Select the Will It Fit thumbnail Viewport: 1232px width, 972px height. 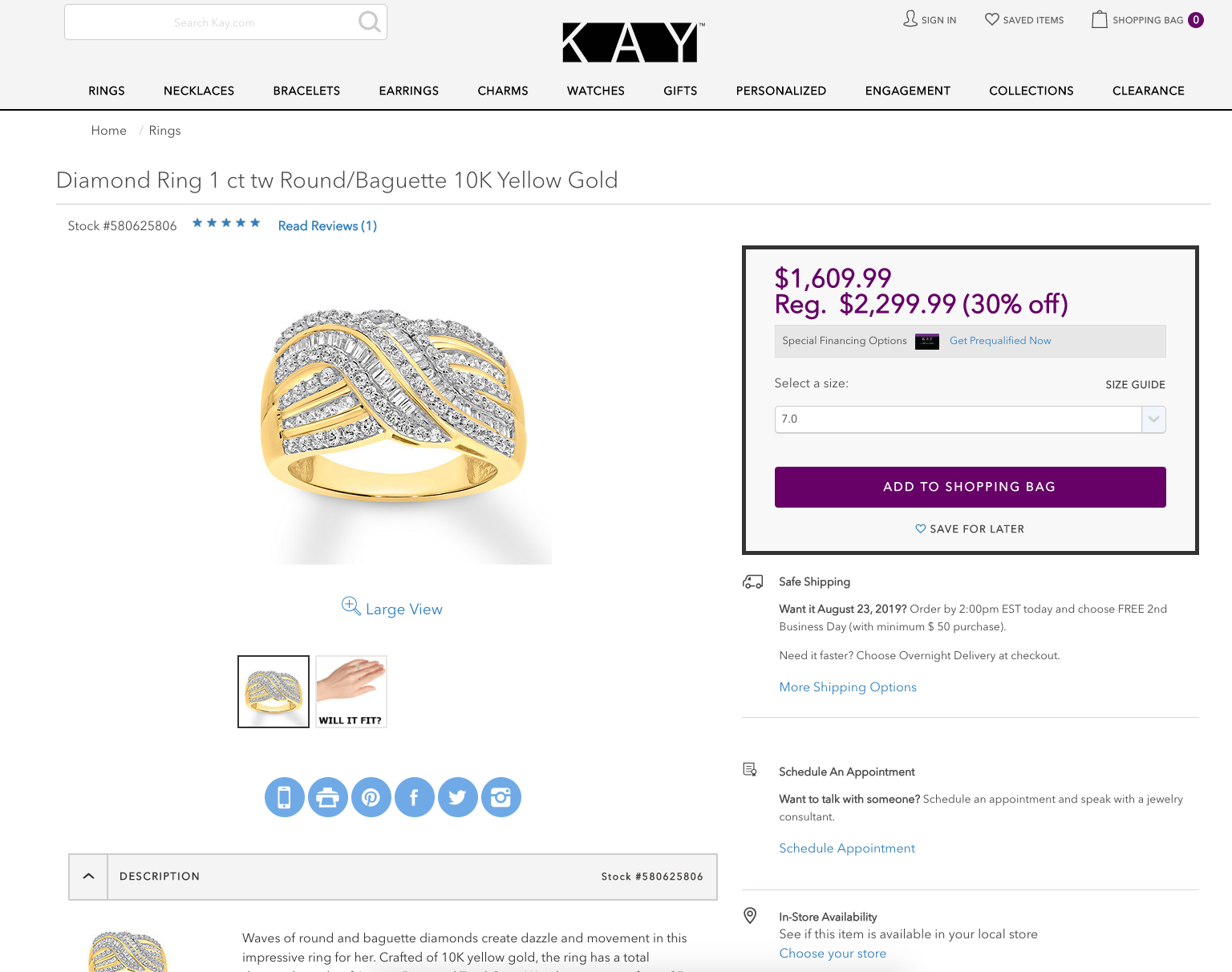[351, 691]
